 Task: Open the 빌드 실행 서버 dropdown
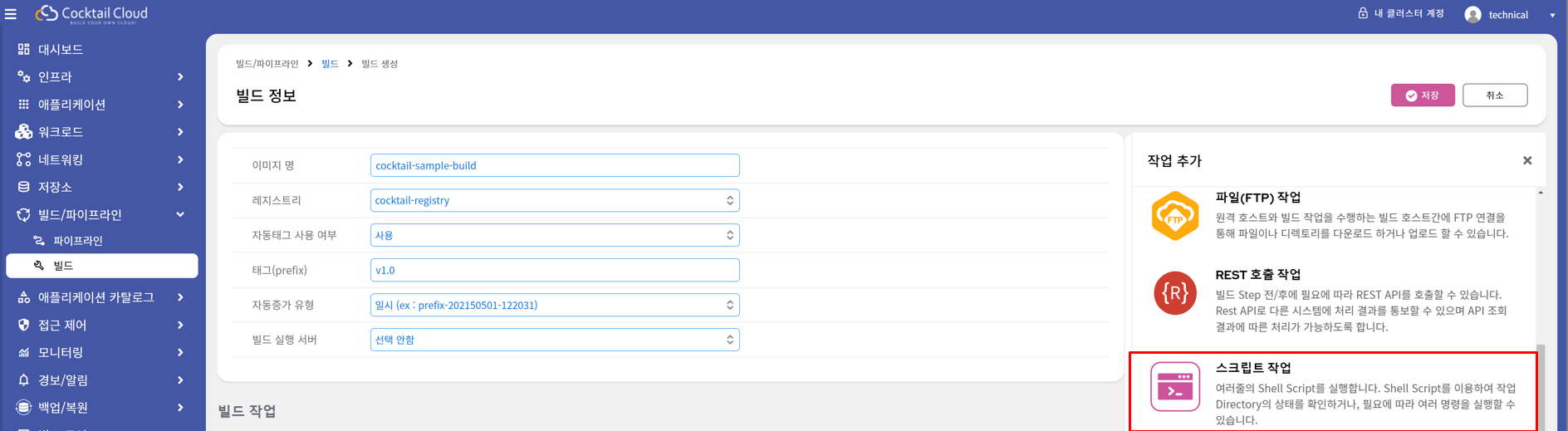(554, 340)
